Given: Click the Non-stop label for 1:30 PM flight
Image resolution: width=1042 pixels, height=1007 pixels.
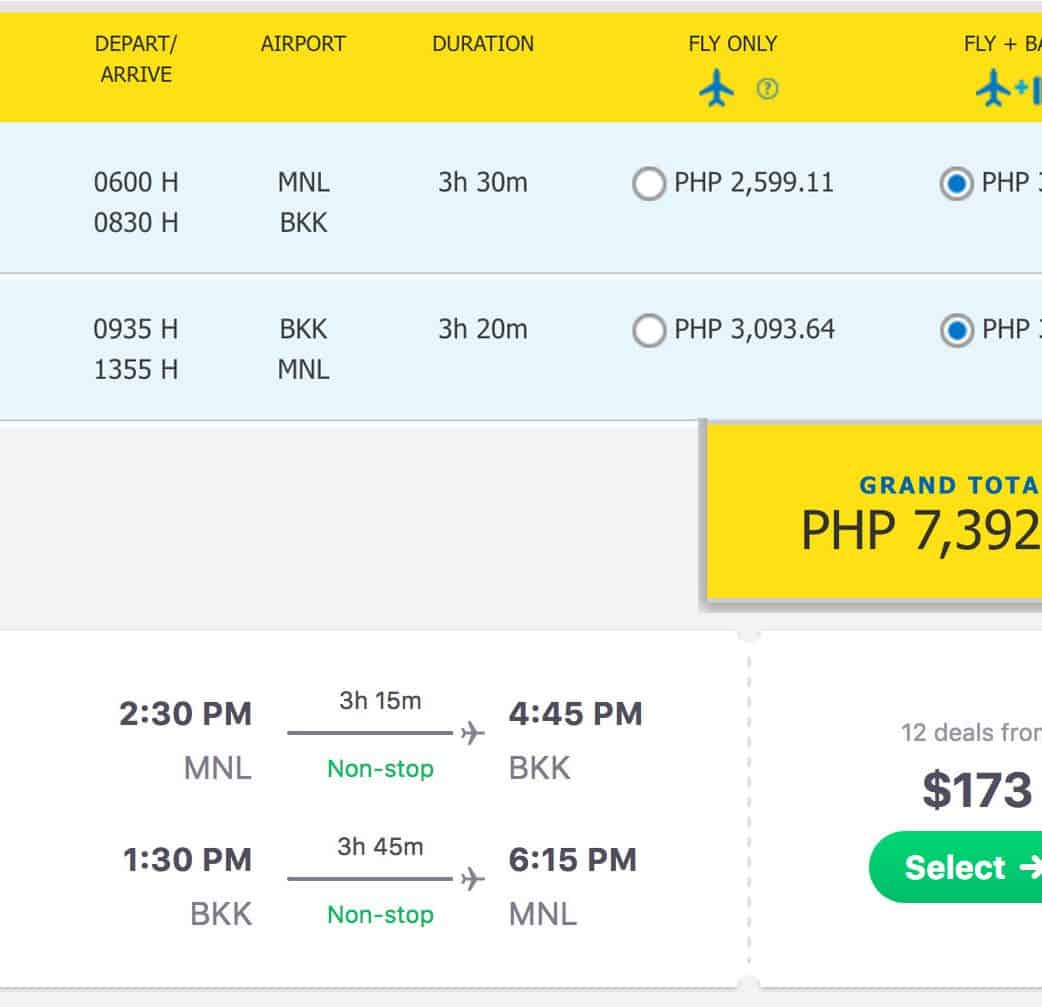Looking at the screenshot, I should click(381, 915).
